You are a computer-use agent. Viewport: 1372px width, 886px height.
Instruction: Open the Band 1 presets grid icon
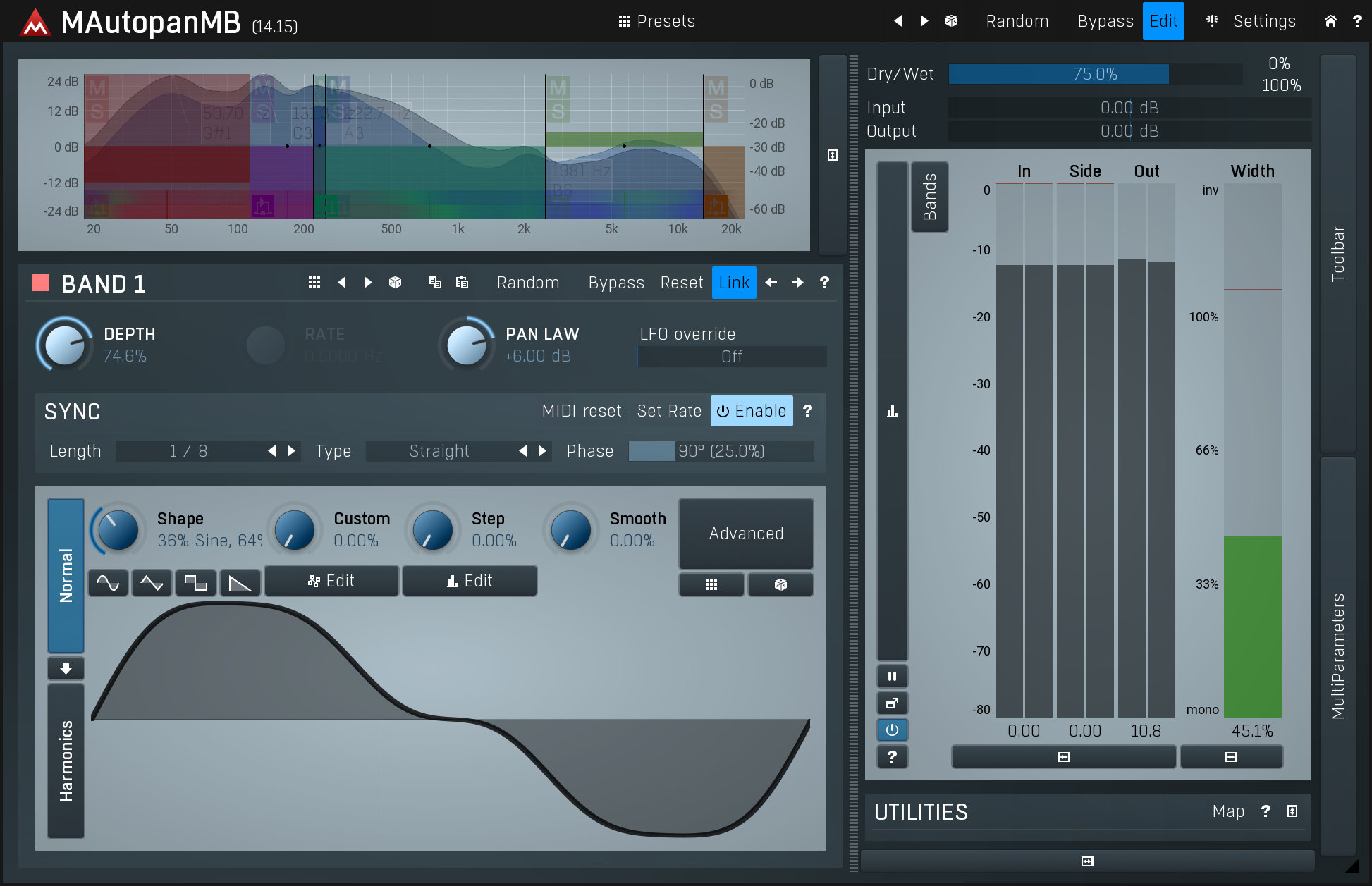coord(314,283)
